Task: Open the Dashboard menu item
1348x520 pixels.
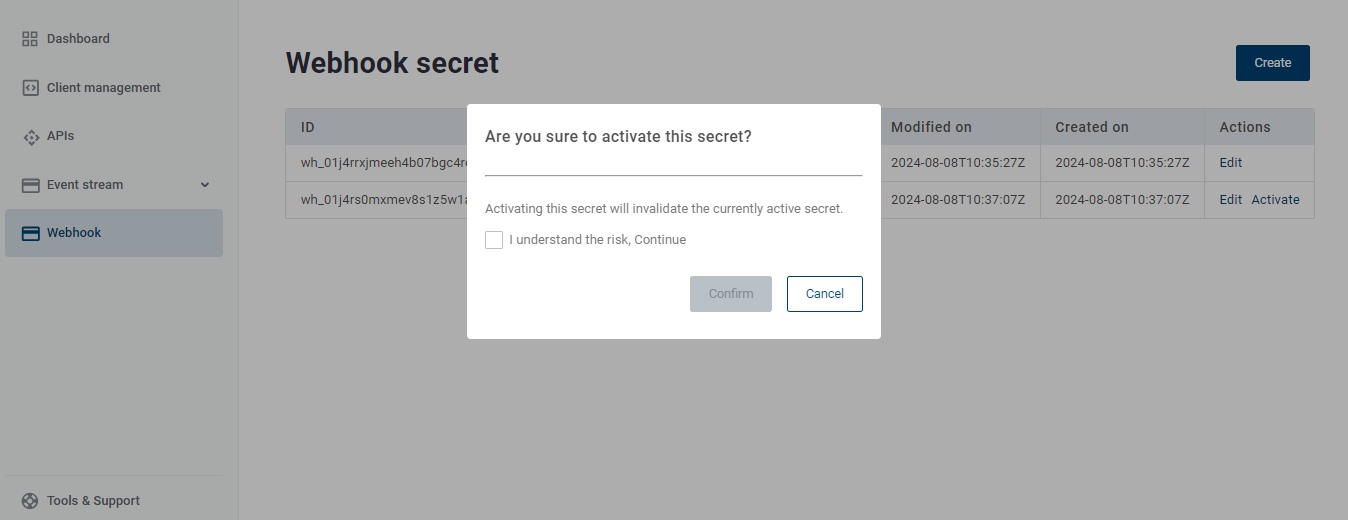Action: coord(78,39)
